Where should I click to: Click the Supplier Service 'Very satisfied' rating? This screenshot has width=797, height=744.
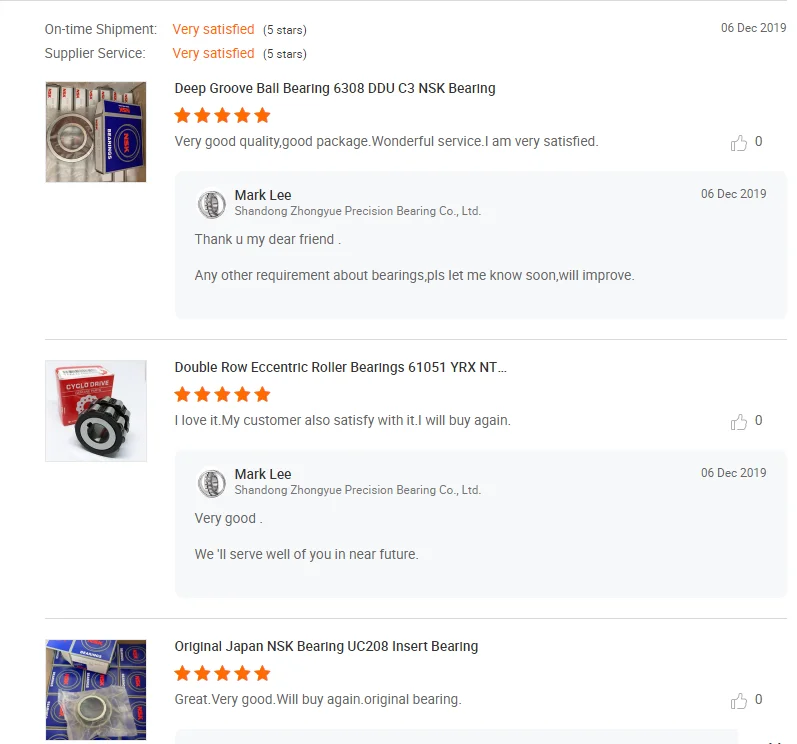coord(213,53)
